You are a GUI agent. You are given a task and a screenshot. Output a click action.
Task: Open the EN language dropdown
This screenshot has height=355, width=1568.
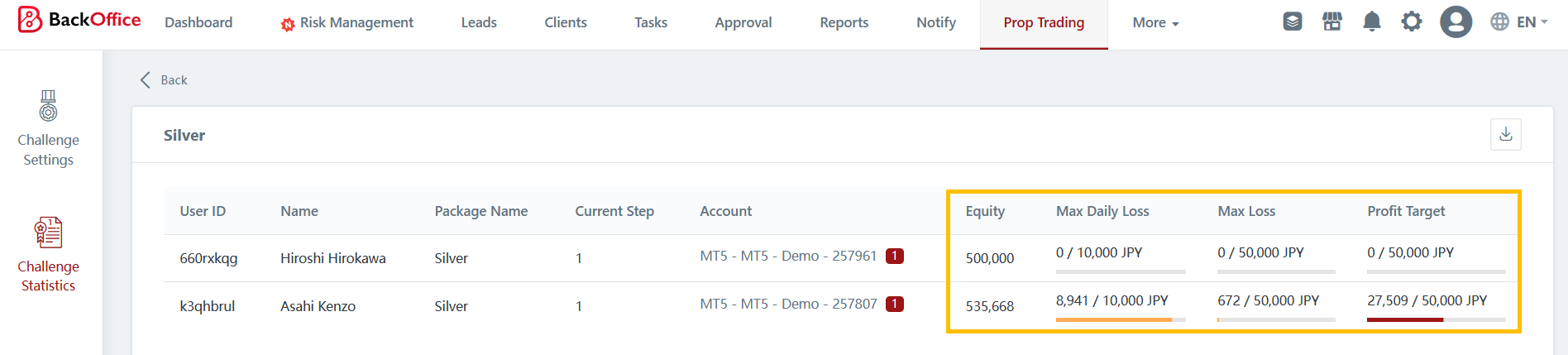tap(1519, 22)
